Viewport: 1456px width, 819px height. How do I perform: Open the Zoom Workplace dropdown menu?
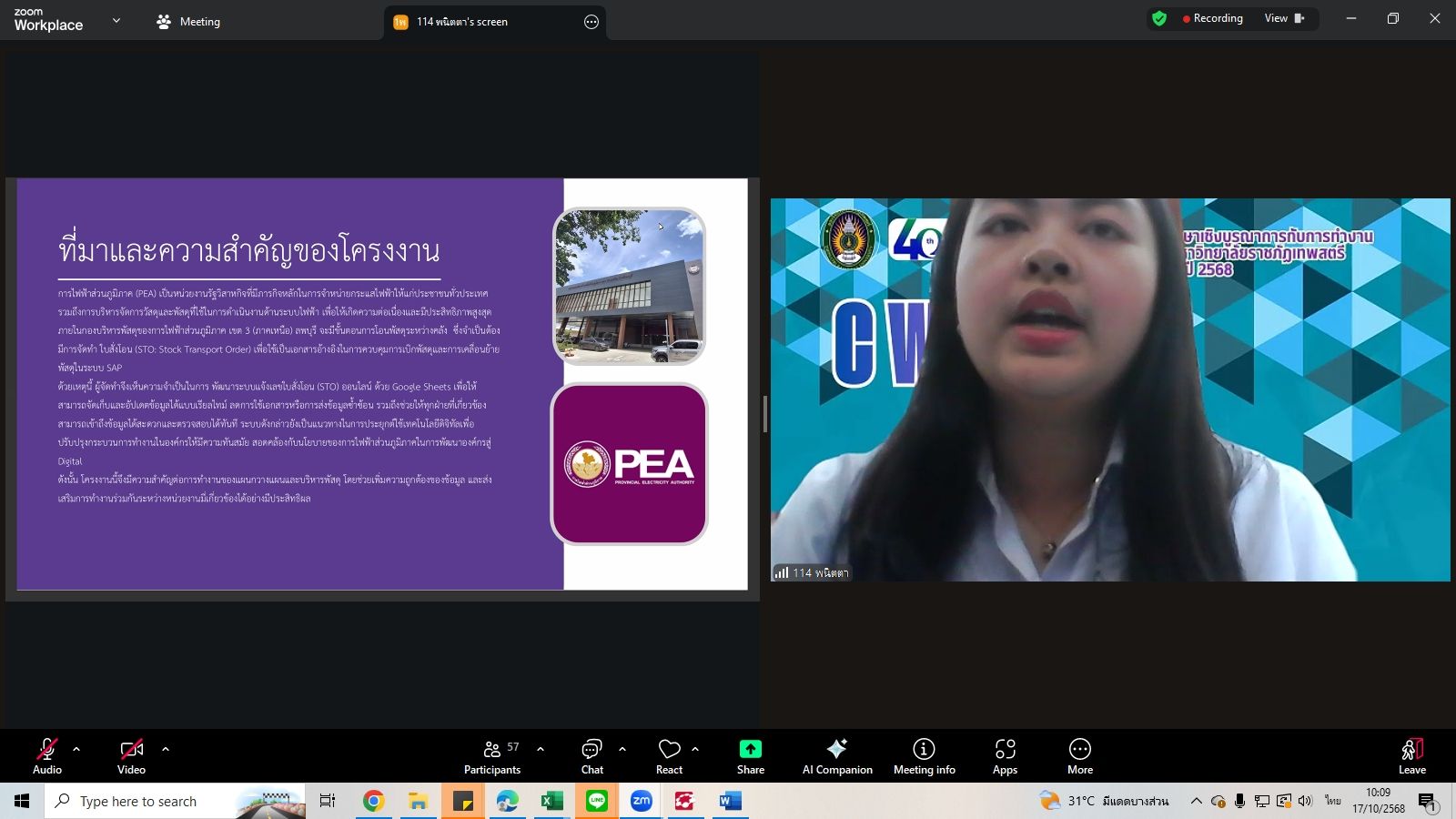(x=116, y=21)
